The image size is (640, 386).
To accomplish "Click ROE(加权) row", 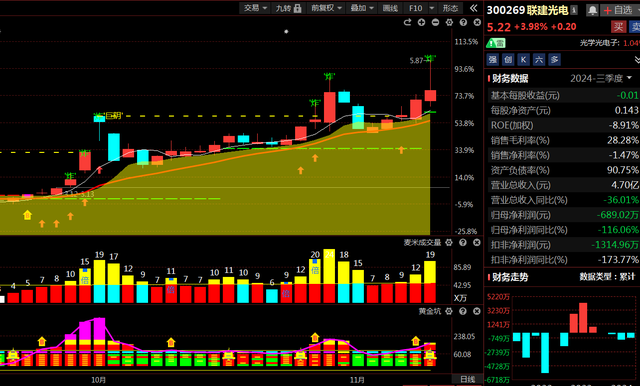I will pos(563,125).
